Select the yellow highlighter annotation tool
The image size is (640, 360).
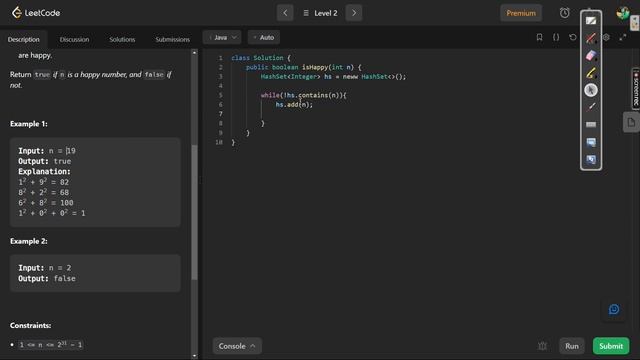pyautogui.click(x=591, y=73)
